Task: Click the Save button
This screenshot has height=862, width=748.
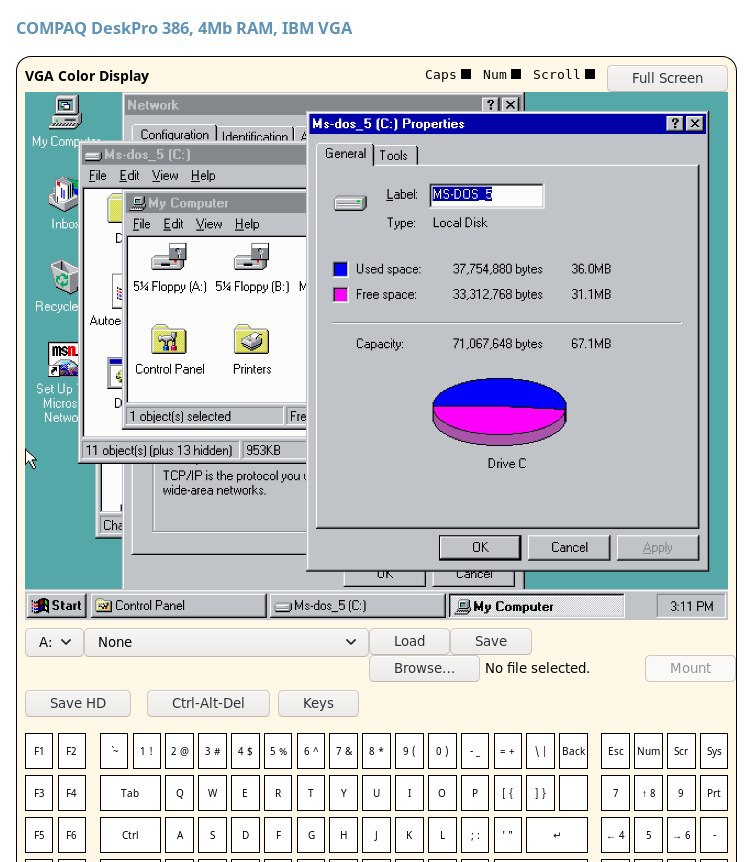Action: pos(491,641)
